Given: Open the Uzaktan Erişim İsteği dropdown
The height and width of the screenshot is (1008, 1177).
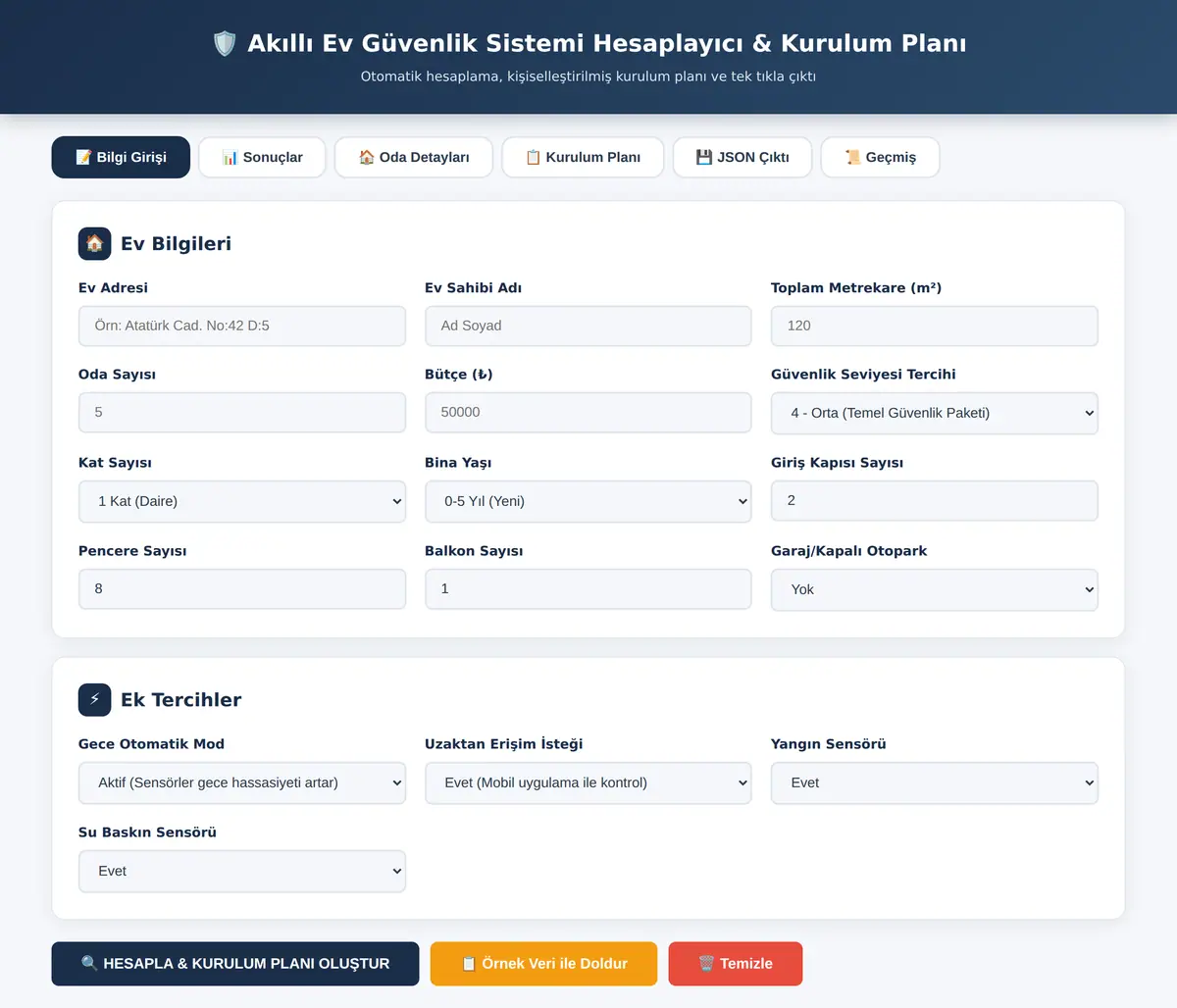Looking at the screenshot, I should coord(588,782).
